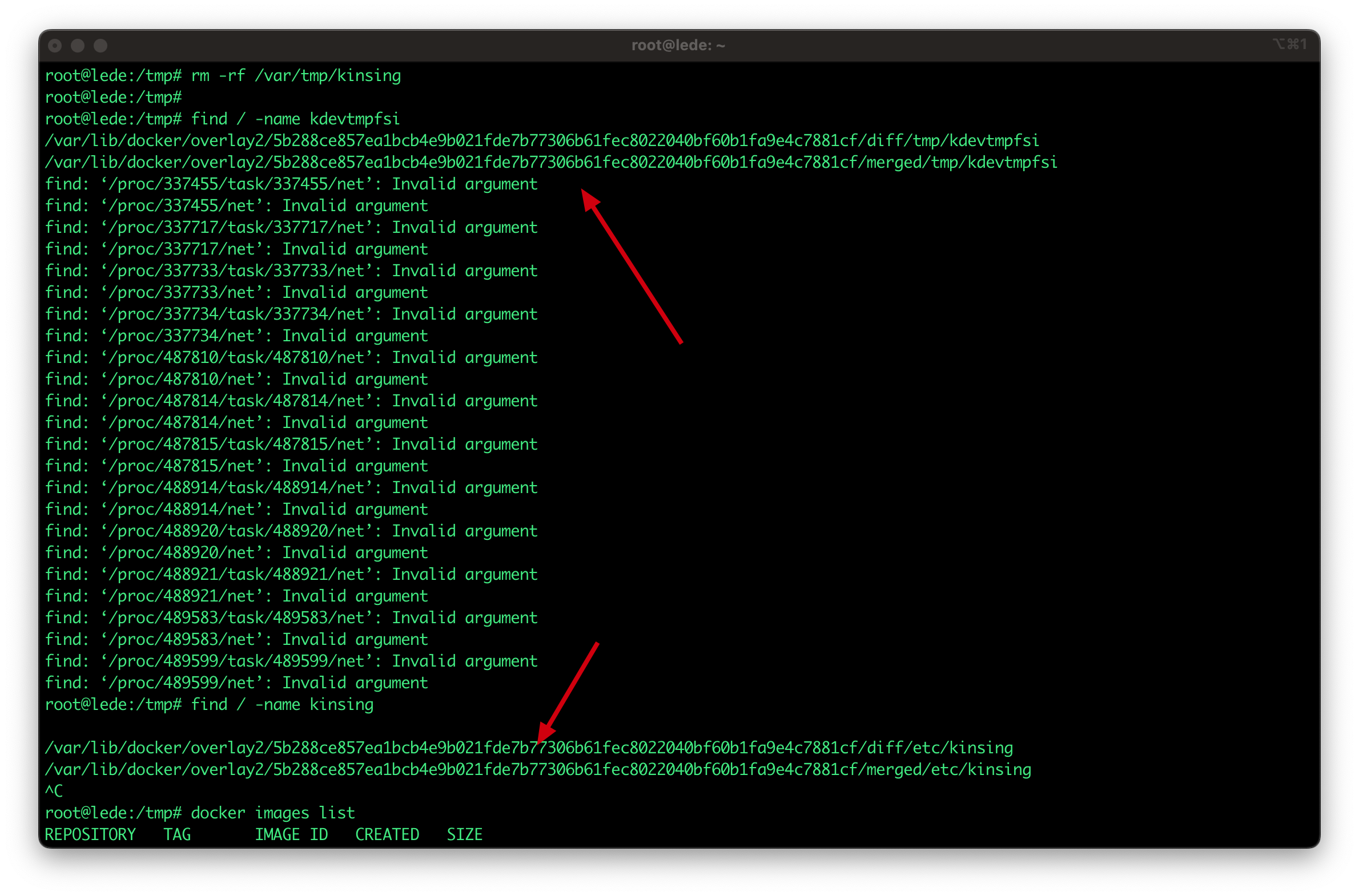The height and width of the screenshot is (896, 1359).
Task: Click the IMAGE ID column header
Action: click(x=291, y=835)
